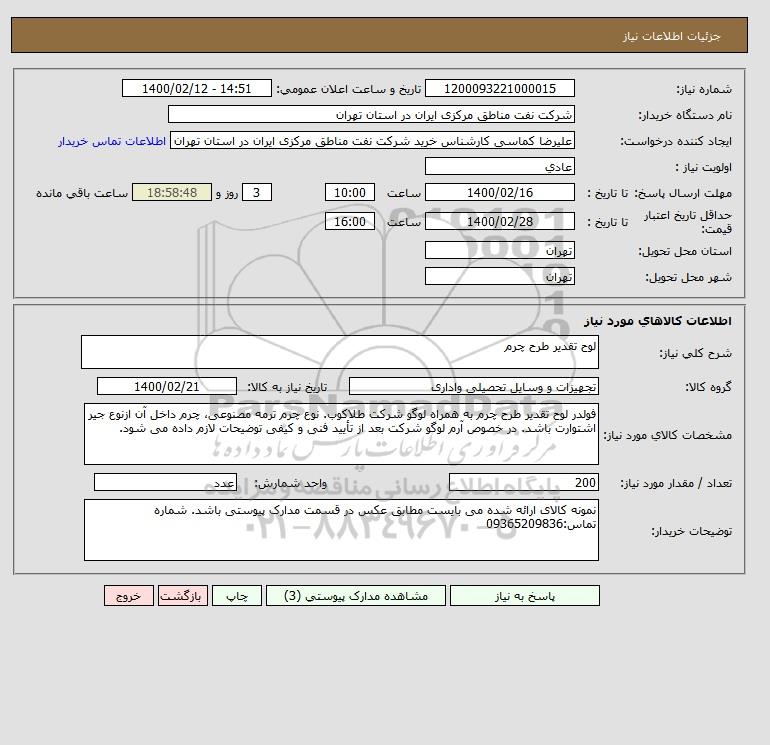
Task: Click the general description box لوح تقدیر طرح چرم
Action: [340, 352]
